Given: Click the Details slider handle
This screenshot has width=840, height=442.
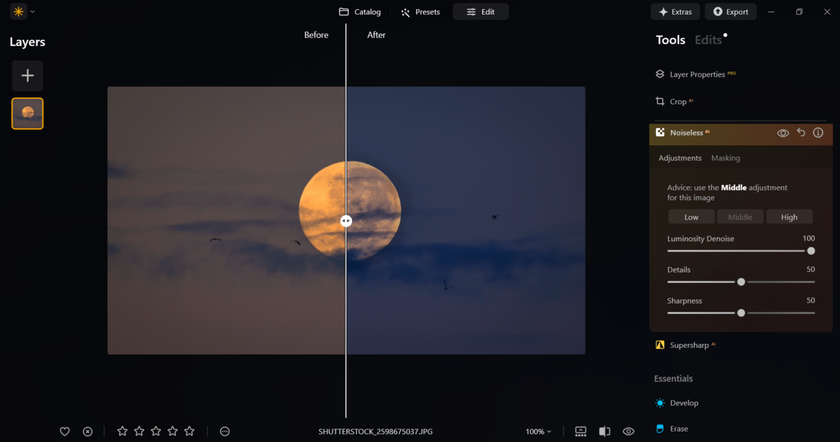Looking at the screenshot, I should point(741,282).
